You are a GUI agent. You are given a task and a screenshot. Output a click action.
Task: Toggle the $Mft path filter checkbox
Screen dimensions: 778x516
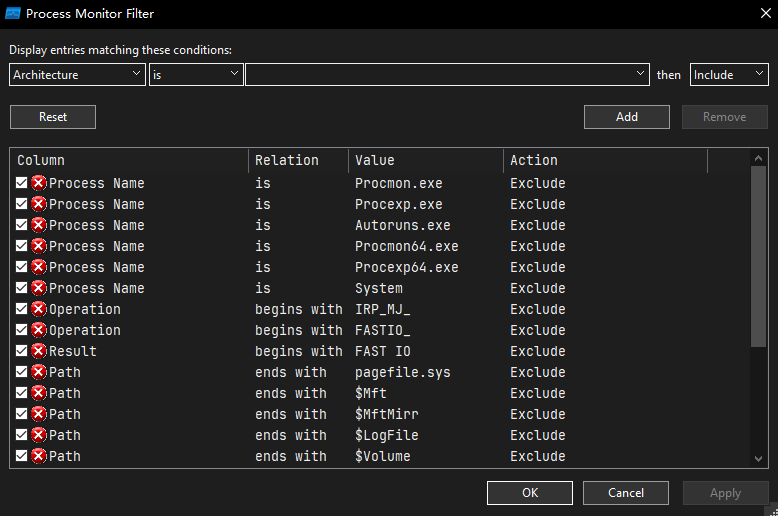[x=22, y=393]
